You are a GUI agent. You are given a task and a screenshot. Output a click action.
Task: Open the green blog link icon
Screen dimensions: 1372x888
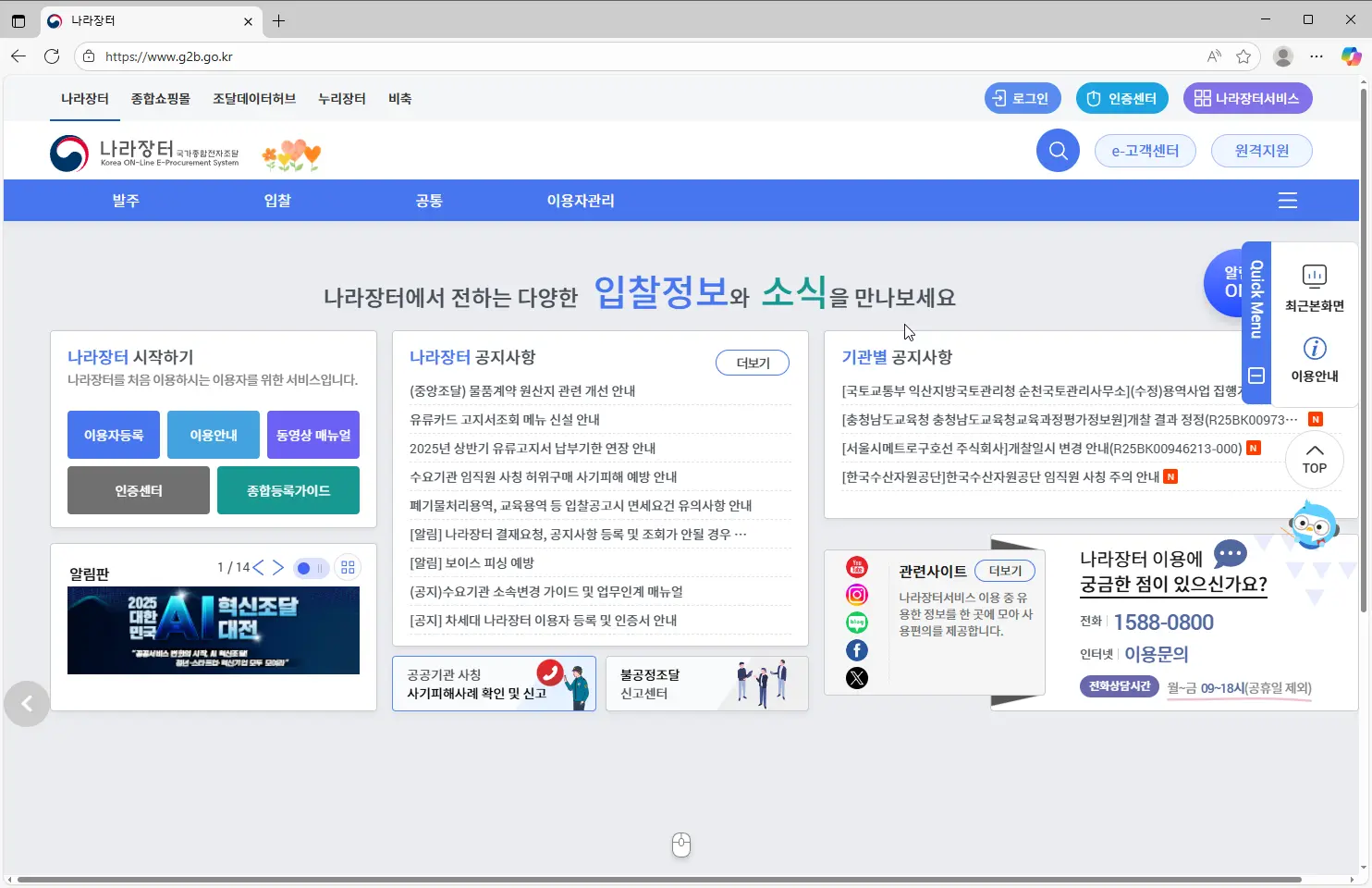(x=857, y=623)
